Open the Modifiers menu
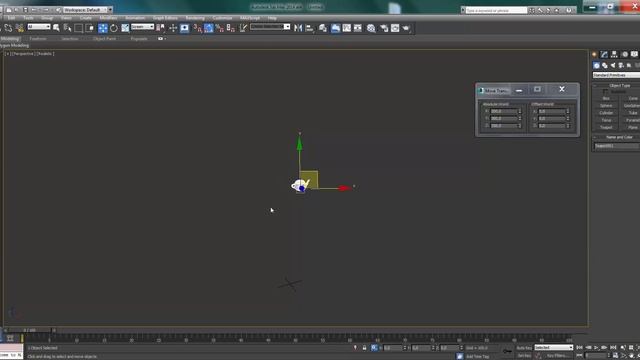 tap(109, 18)
